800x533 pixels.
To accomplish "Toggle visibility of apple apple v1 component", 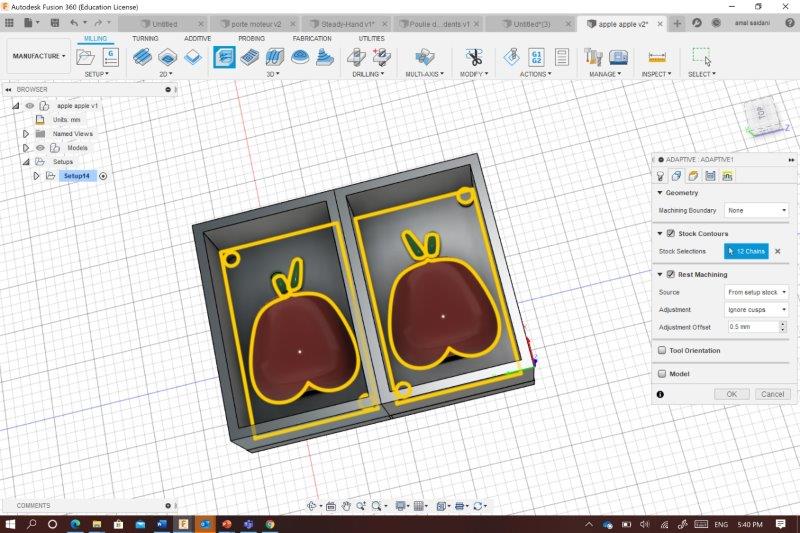I will 30,106.
